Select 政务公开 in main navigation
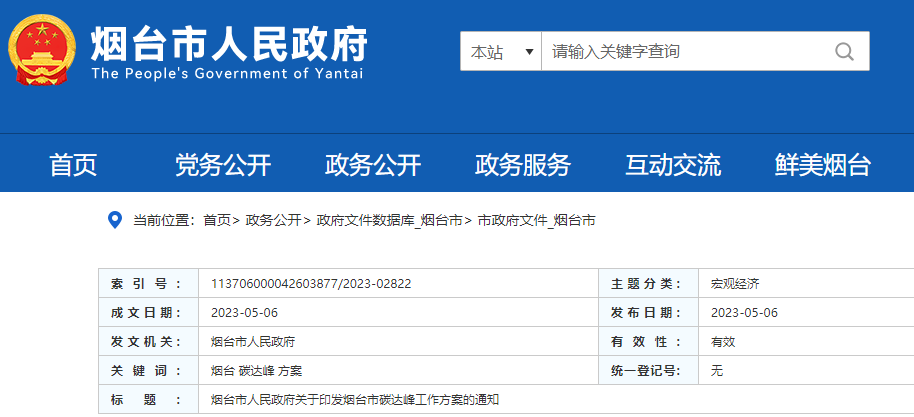 (373, 165)
